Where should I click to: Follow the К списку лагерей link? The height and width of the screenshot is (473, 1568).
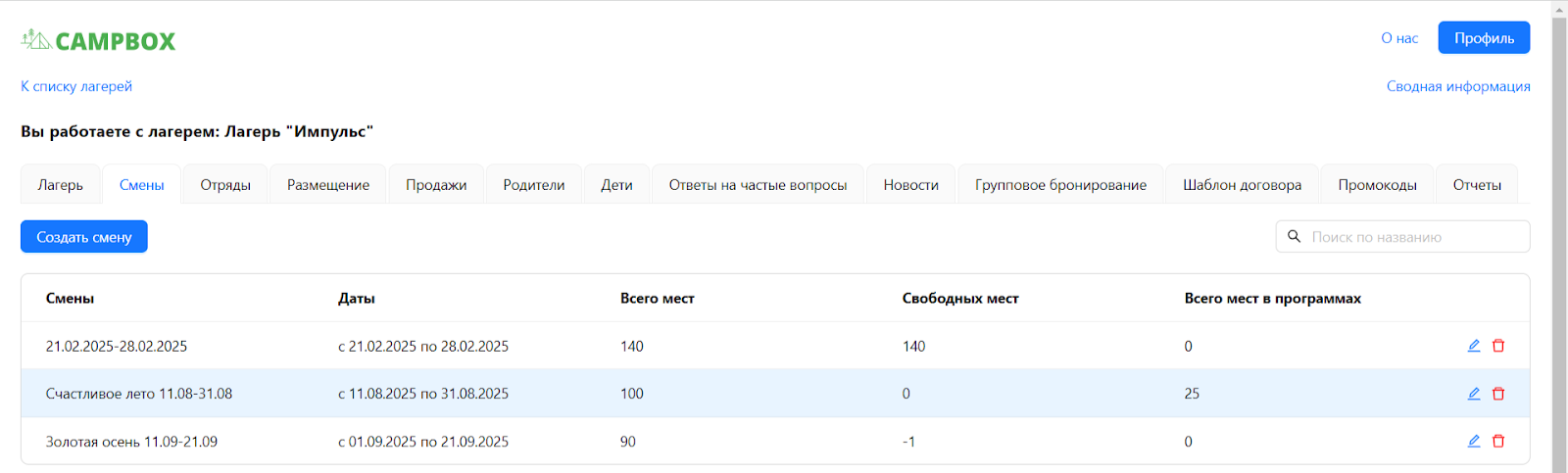coord(76,86)
